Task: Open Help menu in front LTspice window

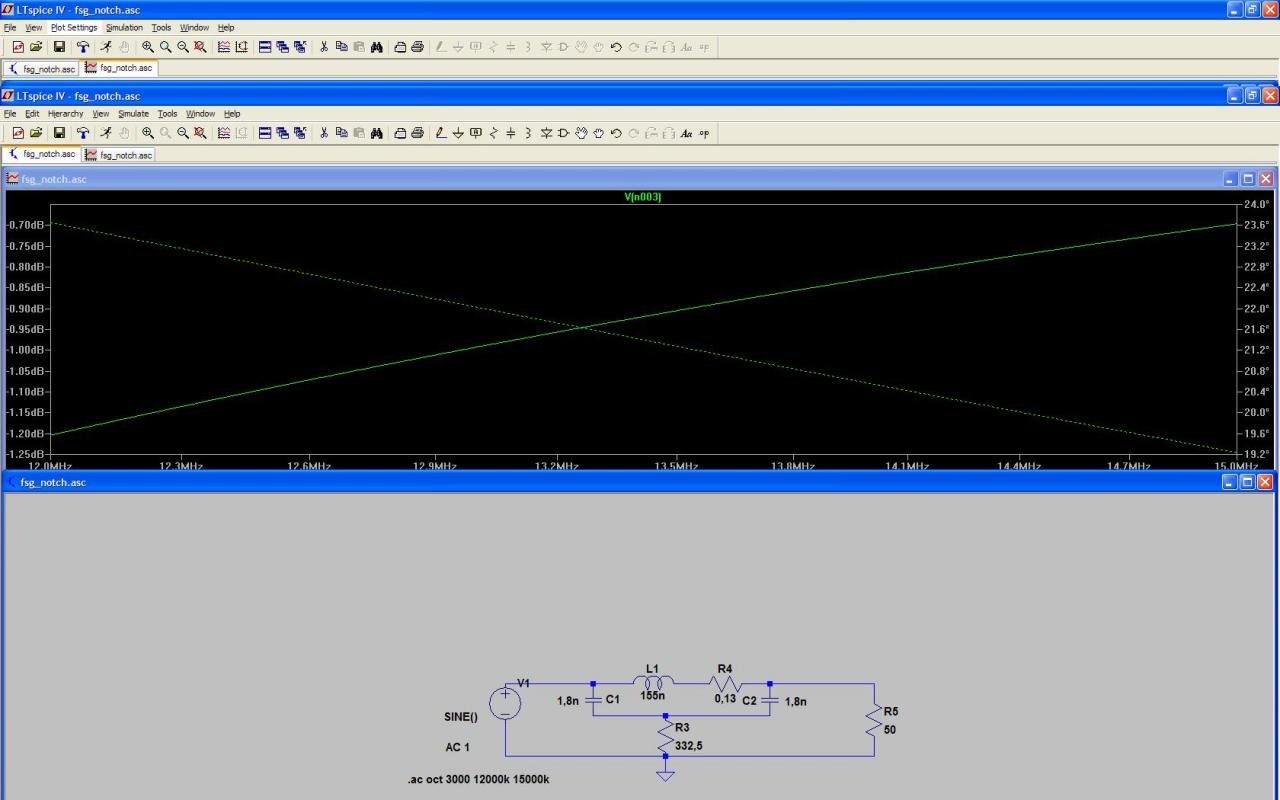Action: (232, 114)
